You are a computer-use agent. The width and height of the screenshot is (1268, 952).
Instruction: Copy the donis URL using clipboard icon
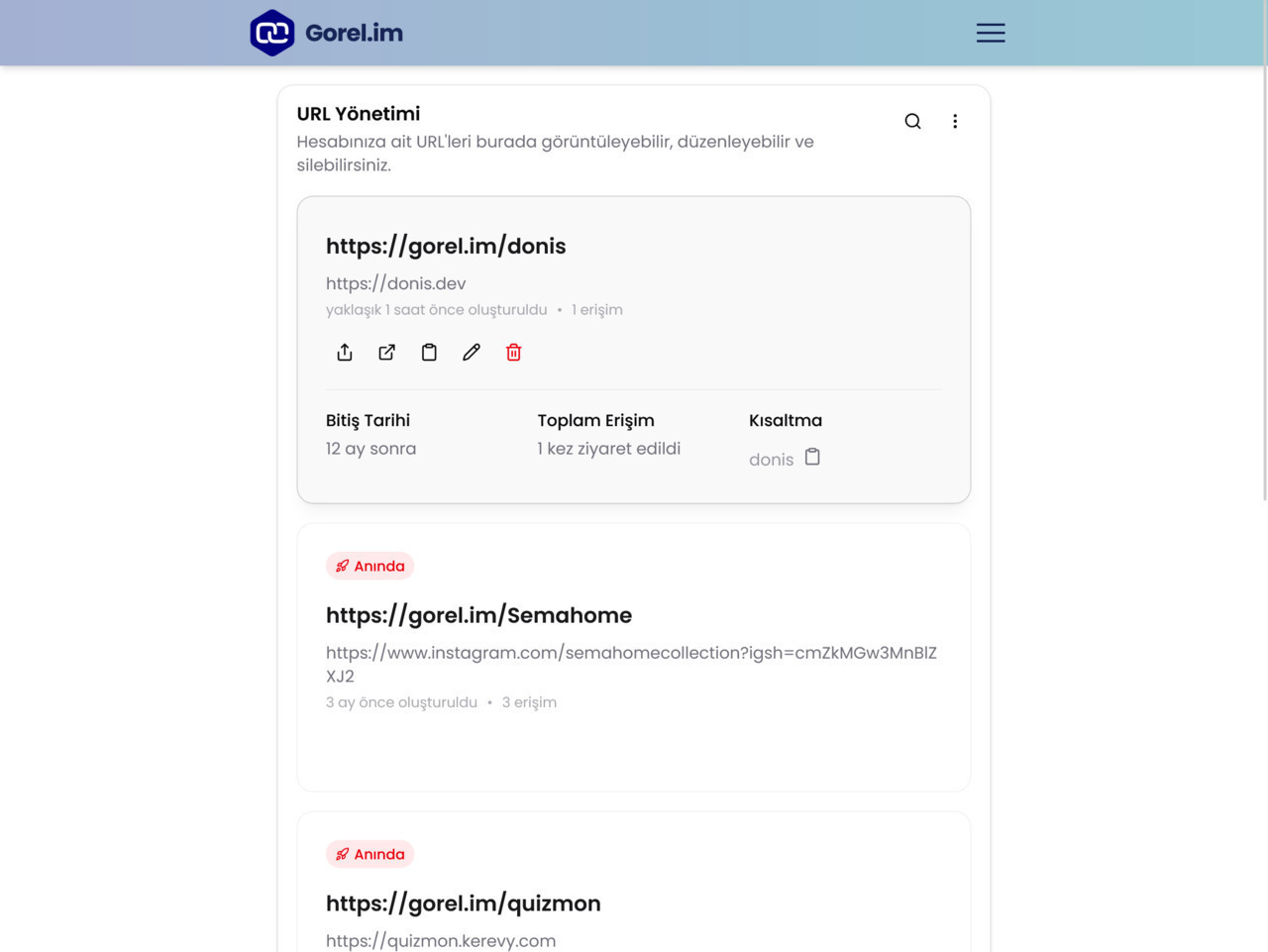(x=429, y=352)
